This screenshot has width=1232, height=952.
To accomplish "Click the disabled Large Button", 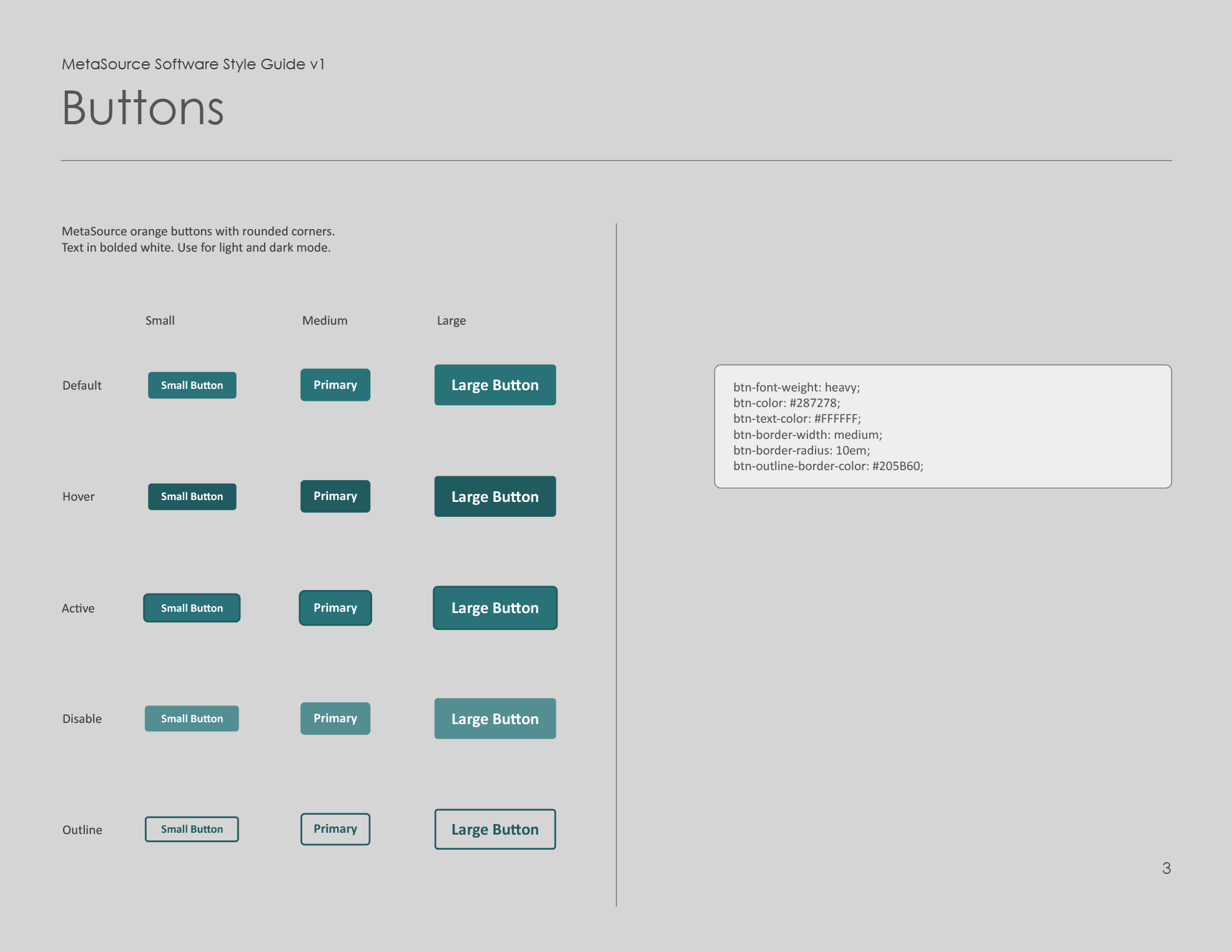I will tap(495, 718).
